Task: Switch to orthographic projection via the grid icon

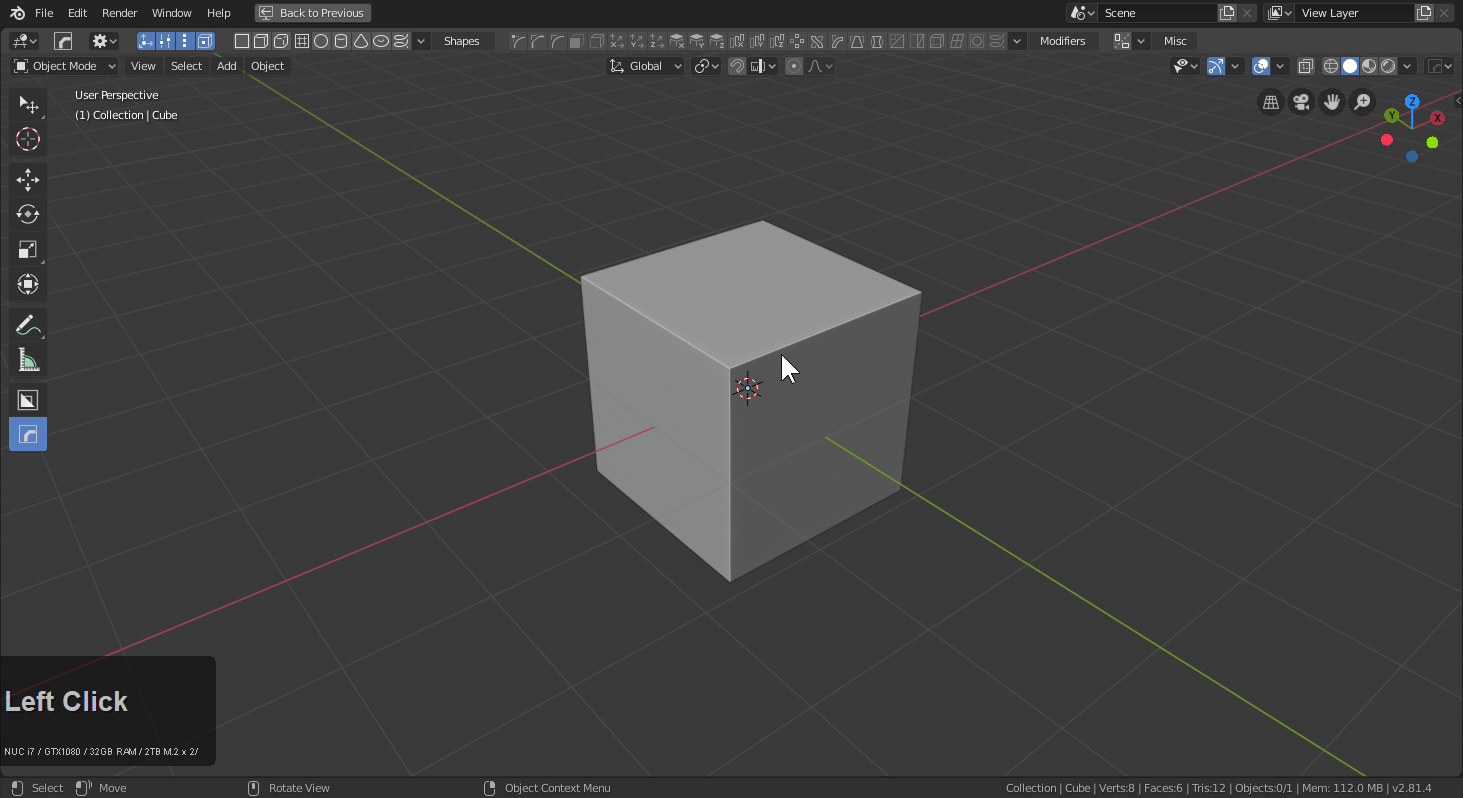Action: pos(1270,102)
